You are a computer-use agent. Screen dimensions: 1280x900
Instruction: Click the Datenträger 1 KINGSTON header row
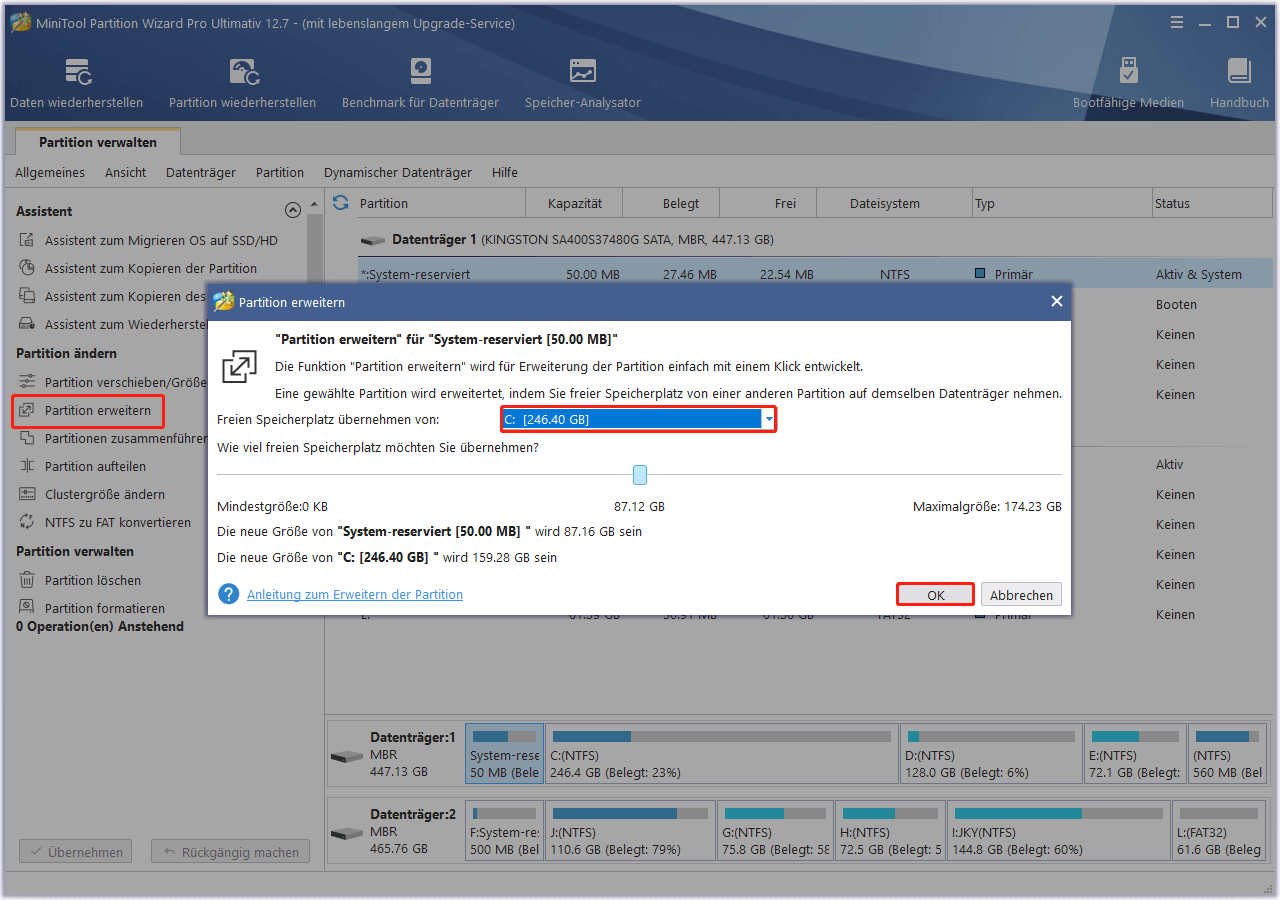(814, 240)
